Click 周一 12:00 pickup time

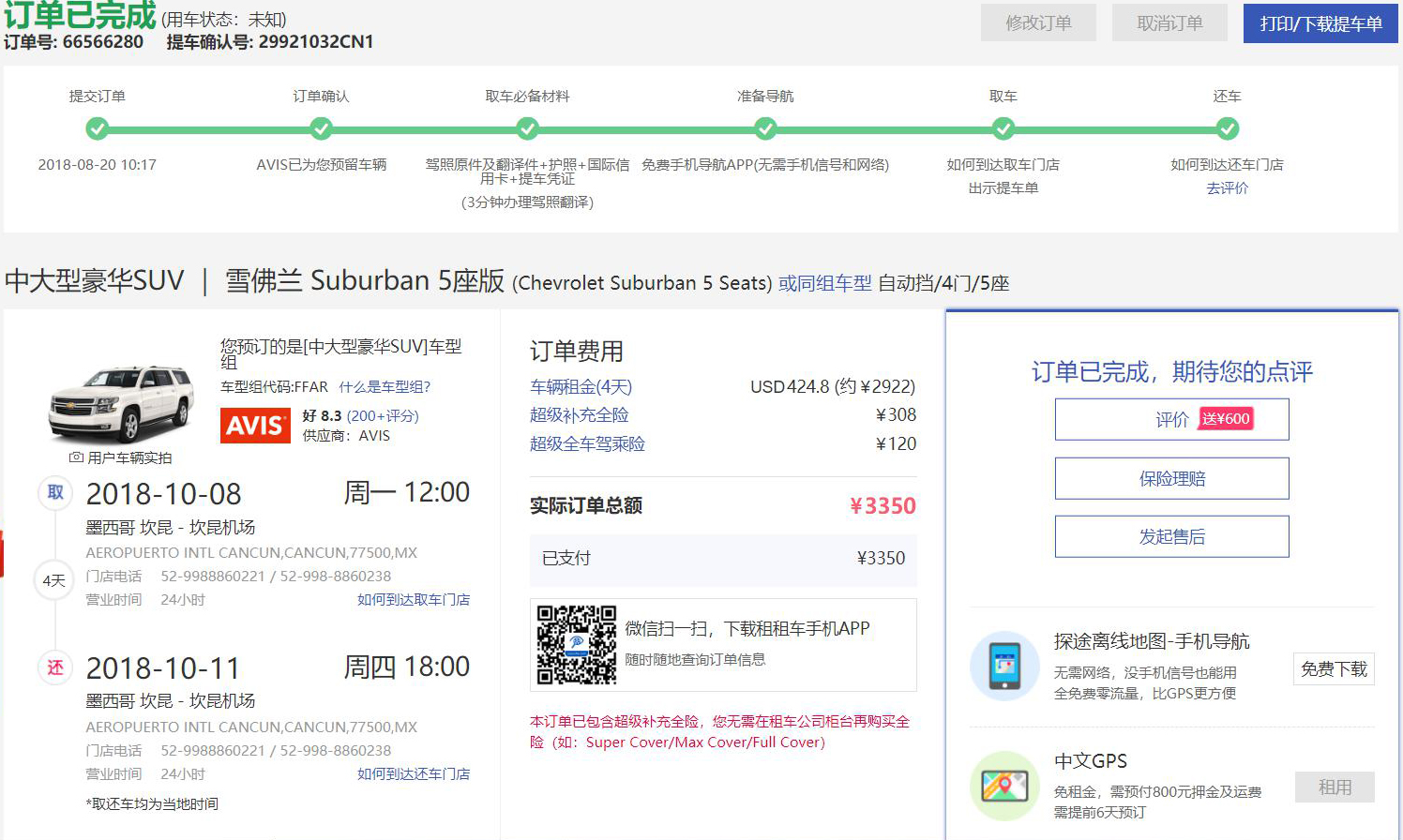pyautogui.click(x=407, y=492)
